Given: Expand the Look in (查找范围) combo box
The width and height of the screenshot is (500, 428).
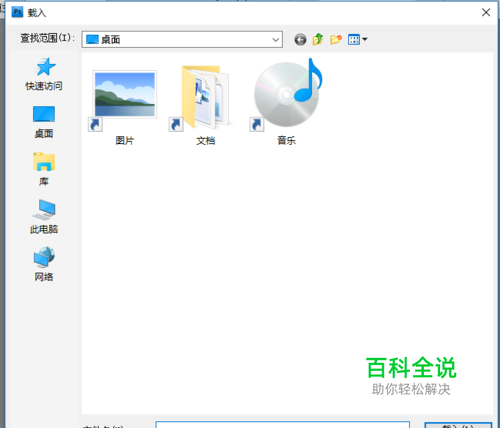Looking at the screenshot, I should point(182,39).
